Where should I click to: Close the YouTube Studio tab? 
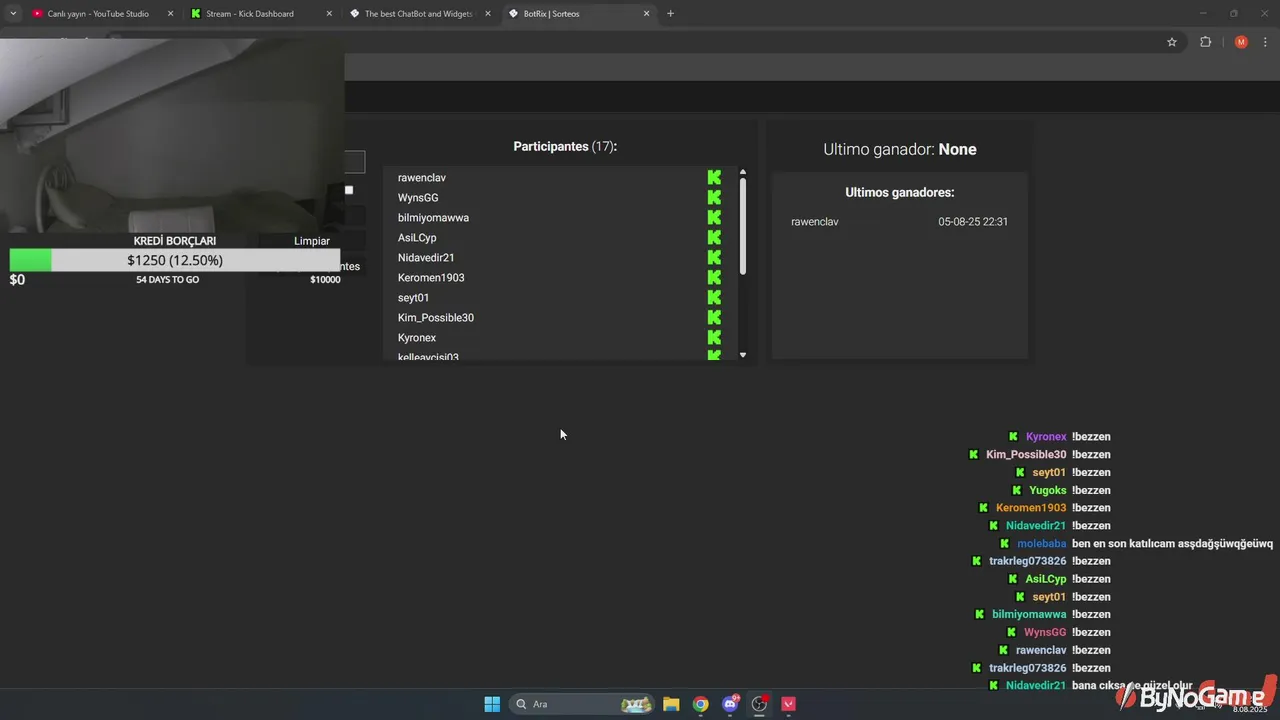click(170, 14)
